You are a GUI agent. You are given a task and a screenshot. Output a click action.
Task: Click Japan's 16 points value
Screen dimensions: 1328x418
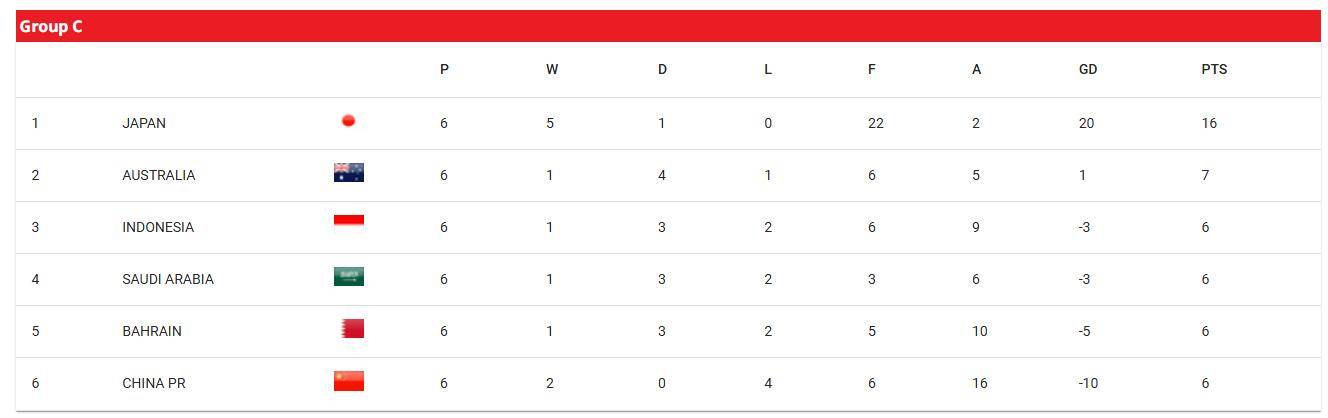tap(1209, 123)
